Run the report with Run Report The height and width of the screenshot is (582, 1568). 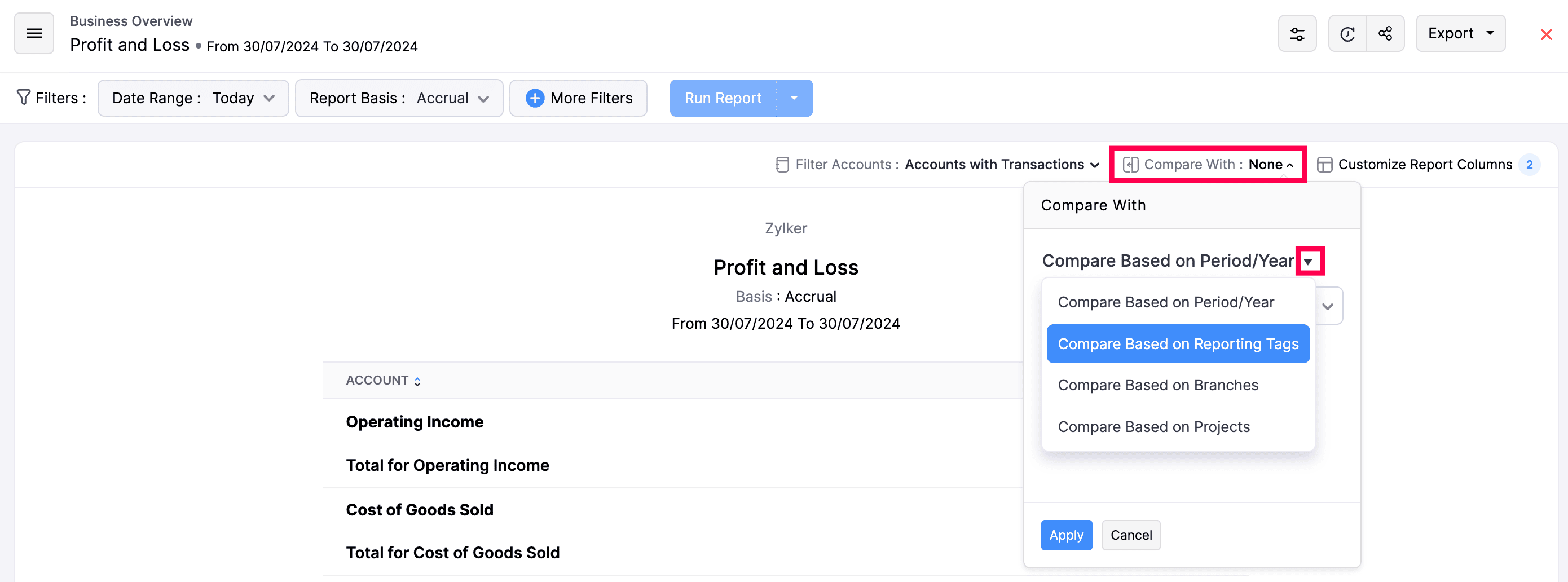723,98
